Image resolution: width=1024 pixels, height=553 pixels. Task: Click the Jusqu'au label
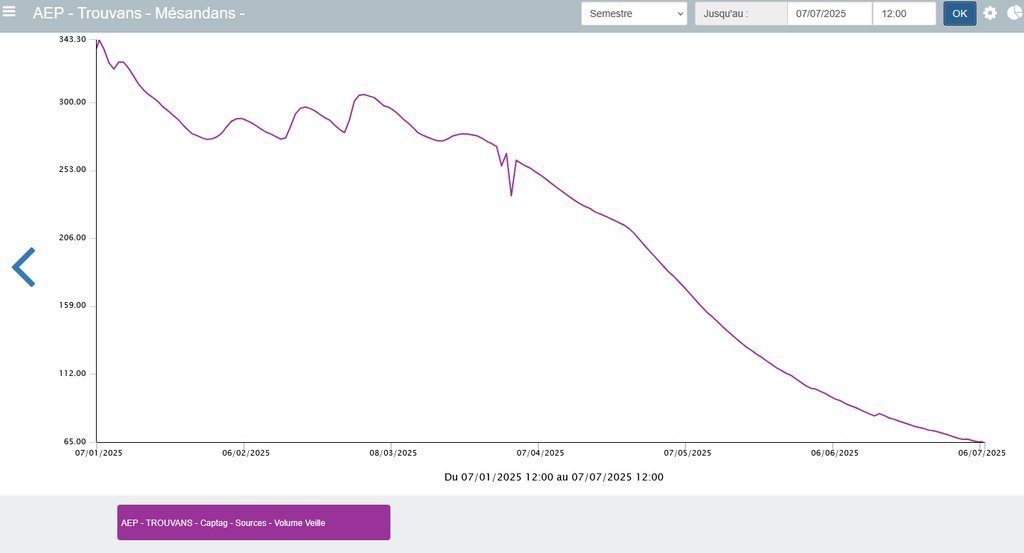(x=741, y=14)
